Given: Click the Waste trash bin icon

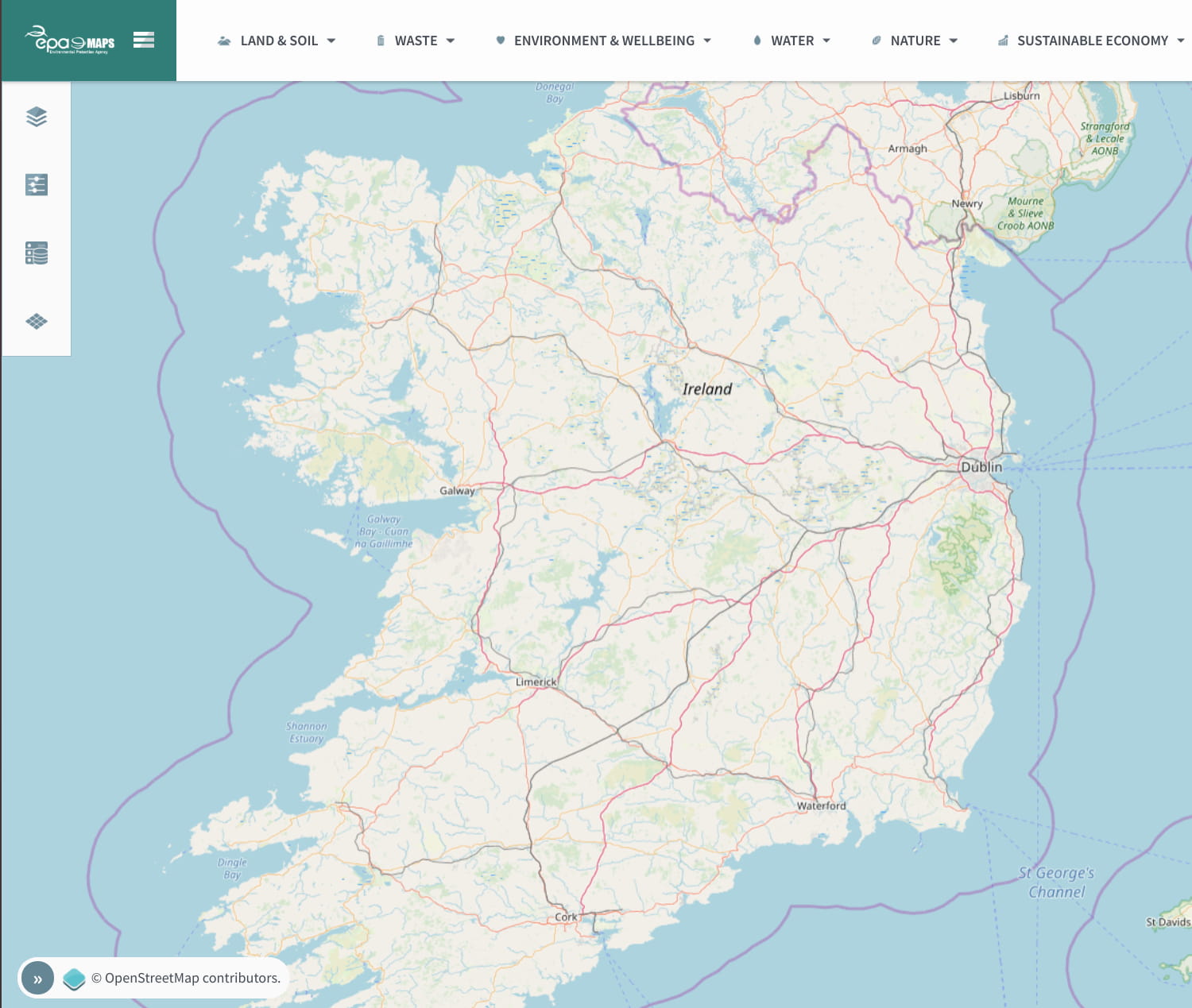Looking at the screenshot, I should click(x=381, y=41).
